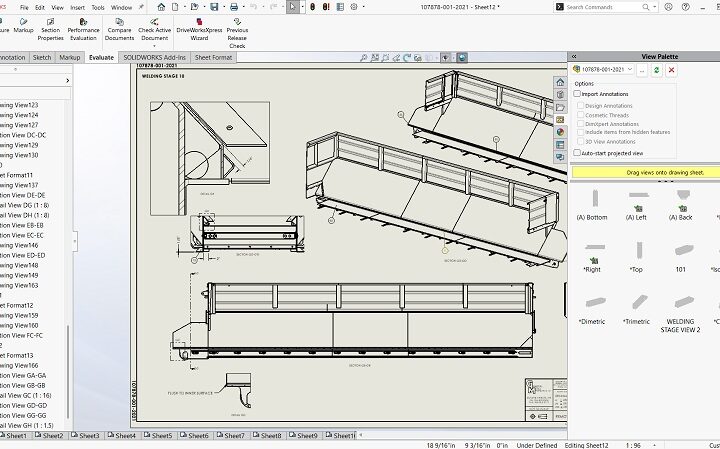Switch to the Sheet Format tab

[213, 58]
